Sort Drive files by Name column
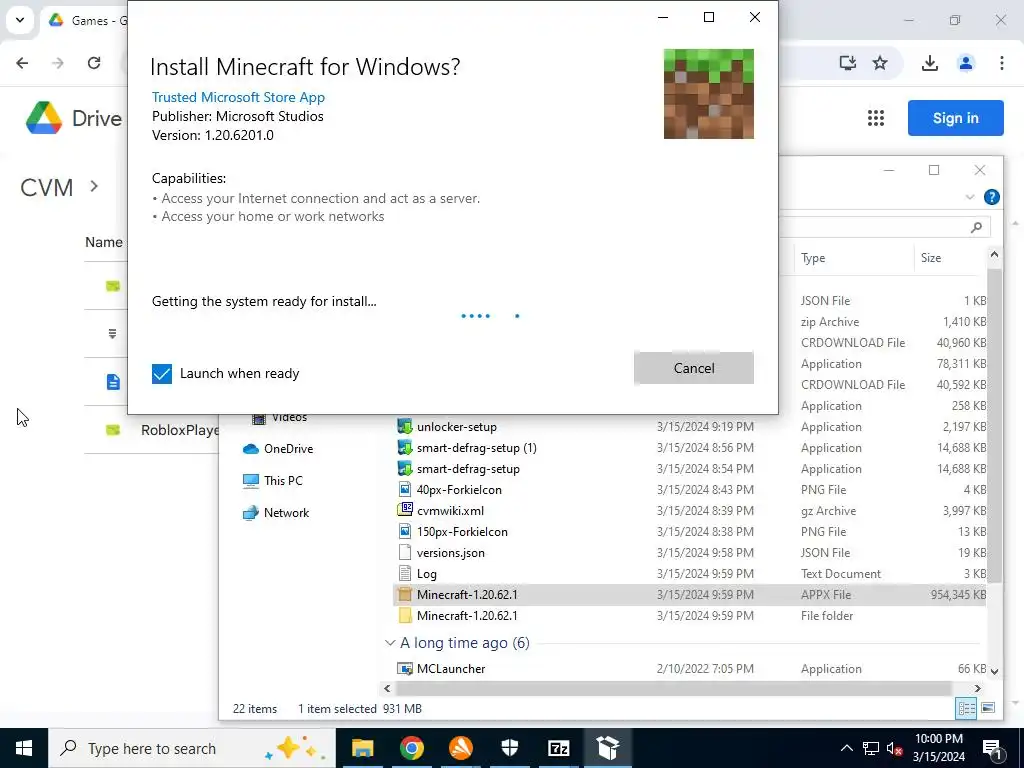The image size is (1024, 768). coord(104,242)
